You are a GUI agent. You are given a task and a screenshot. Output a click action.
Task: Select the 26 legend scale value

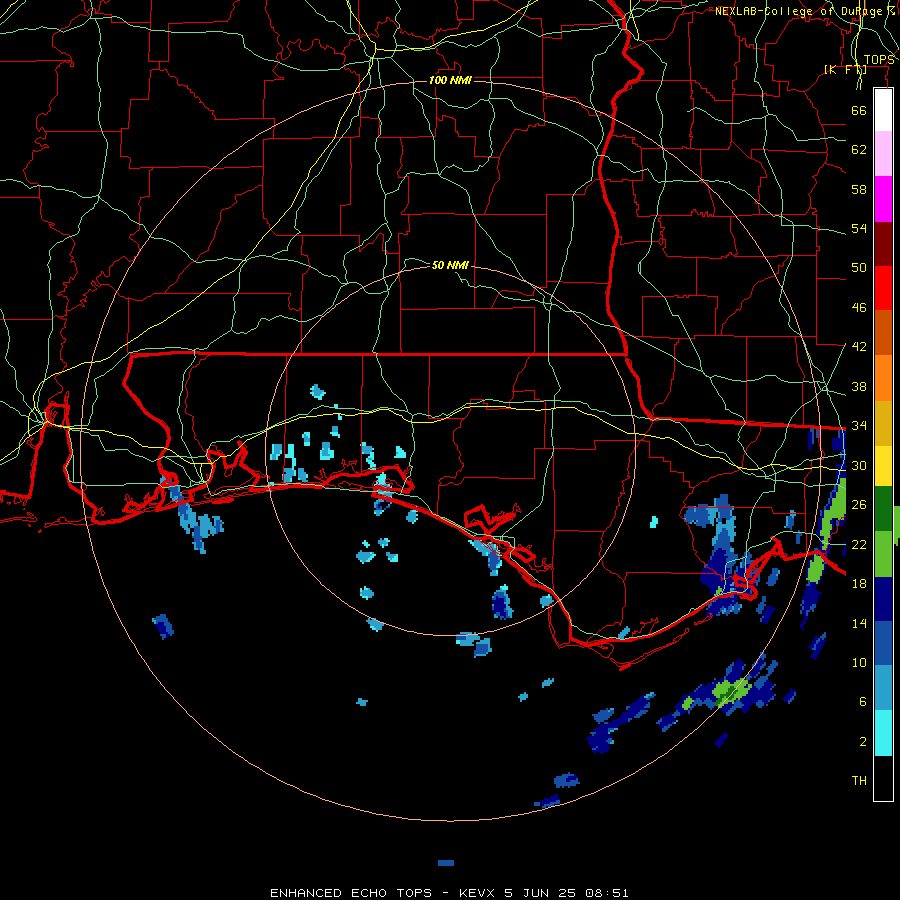859,505
